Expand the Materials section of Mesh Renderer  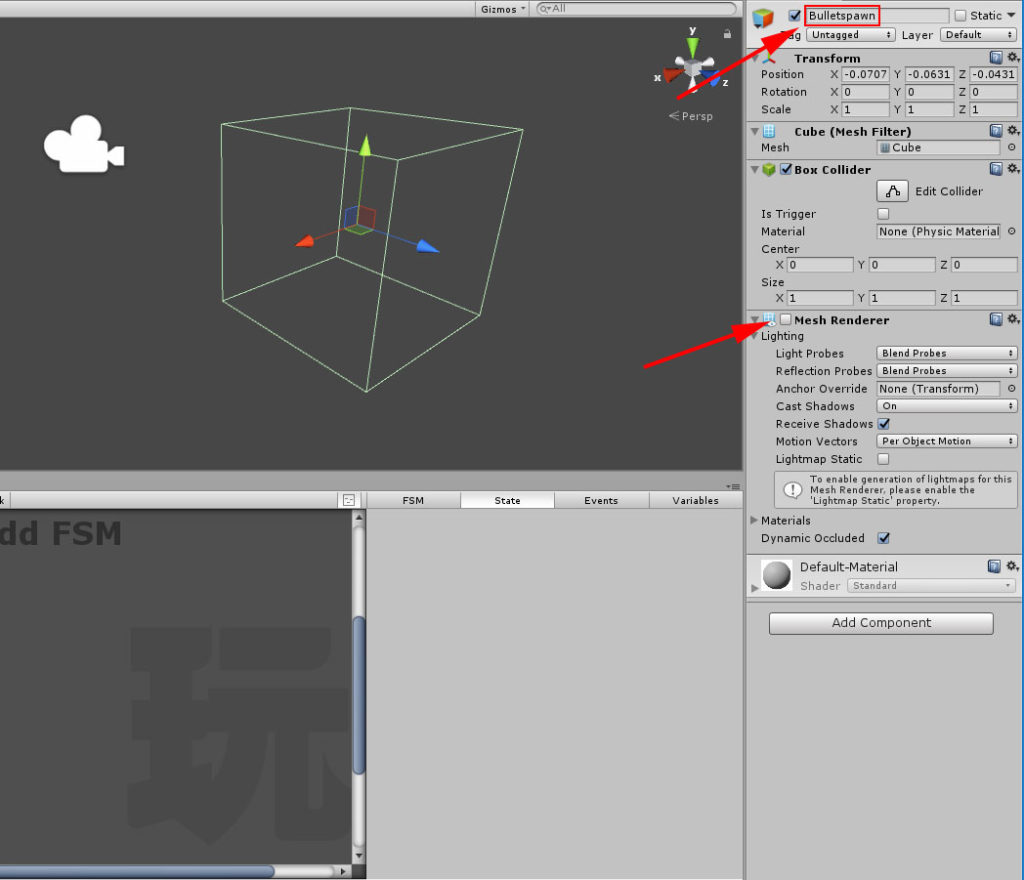[754, 520]
